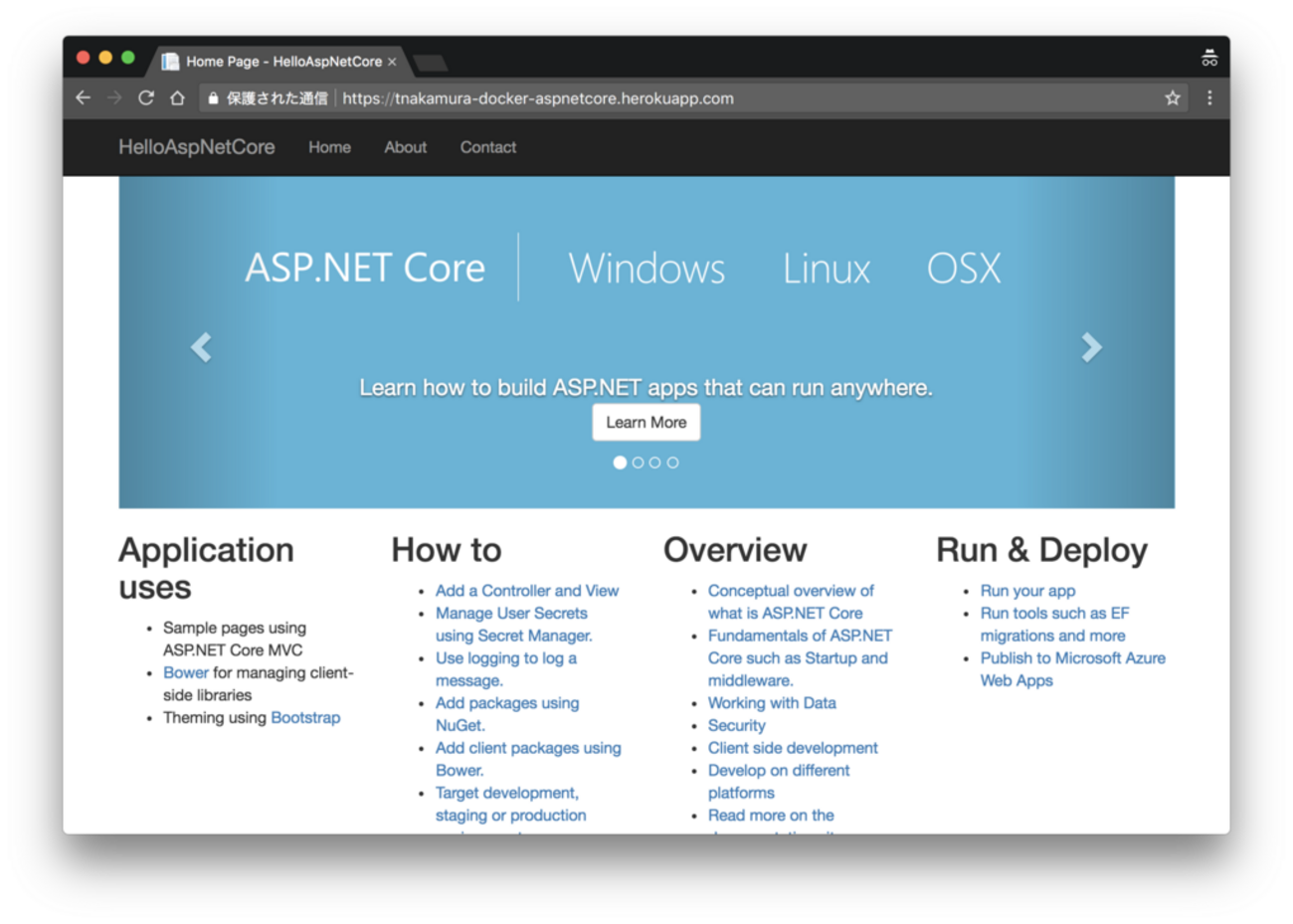This screenshot has width=1293, height=924.
Task: Select the third carousel indicator dot
Action: [655, 462]
